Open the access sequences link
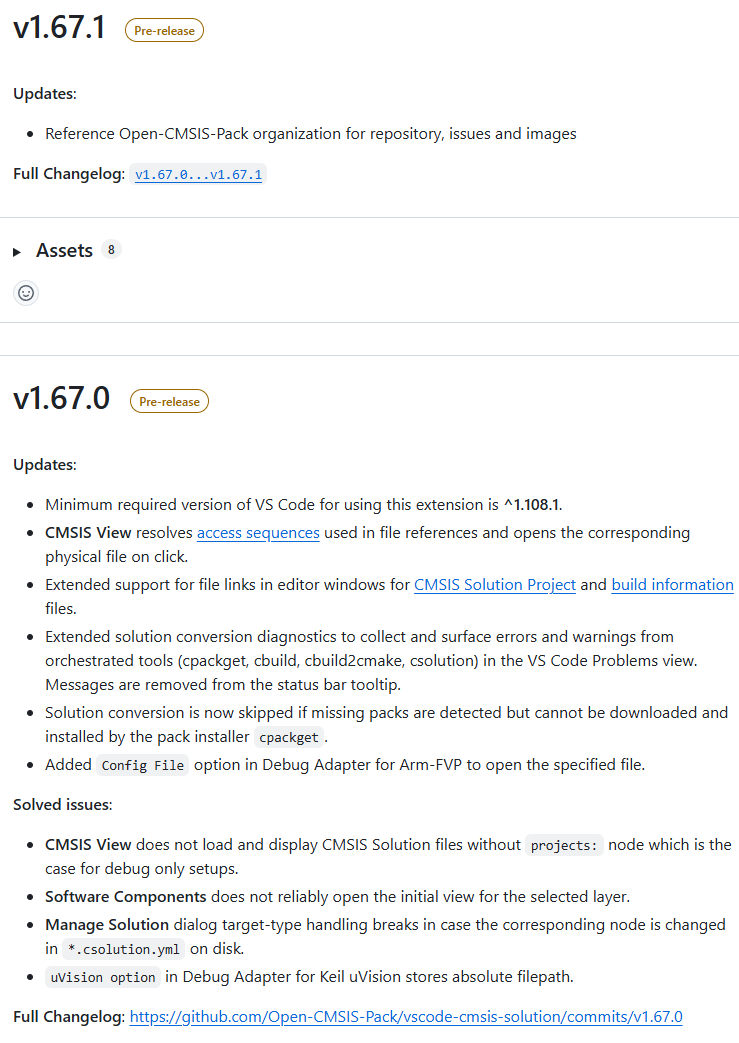The width and height of the screenshot is (739, 1043). click(258, 532)
